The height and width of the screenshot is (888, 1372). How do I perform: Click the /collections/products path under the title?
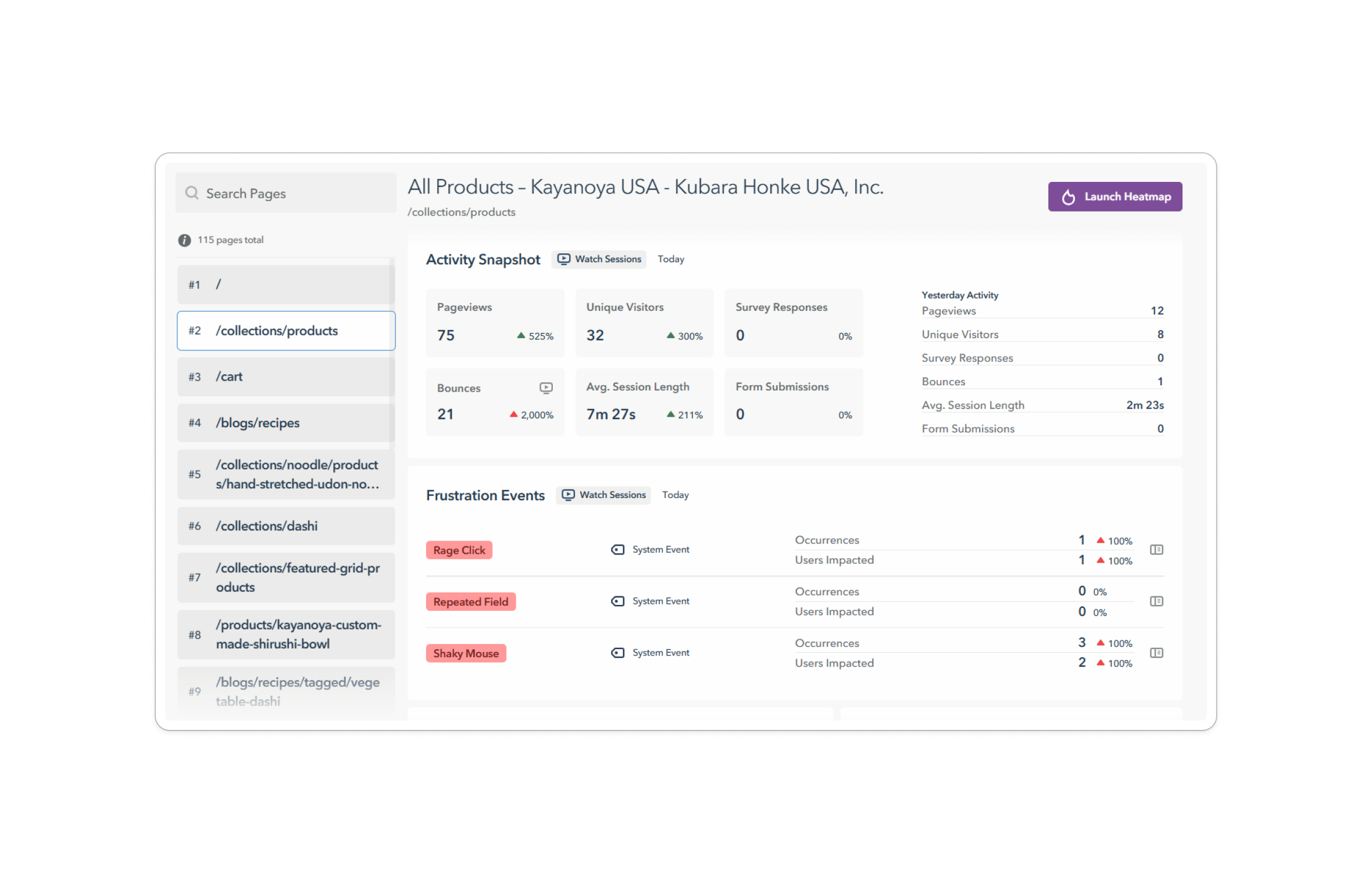coord(462,212)
